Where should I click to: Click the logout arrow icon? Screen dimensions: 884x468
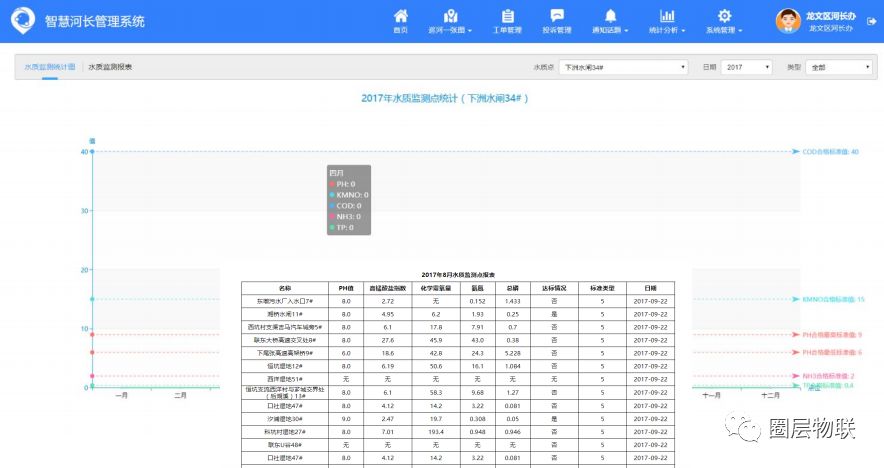872,21
